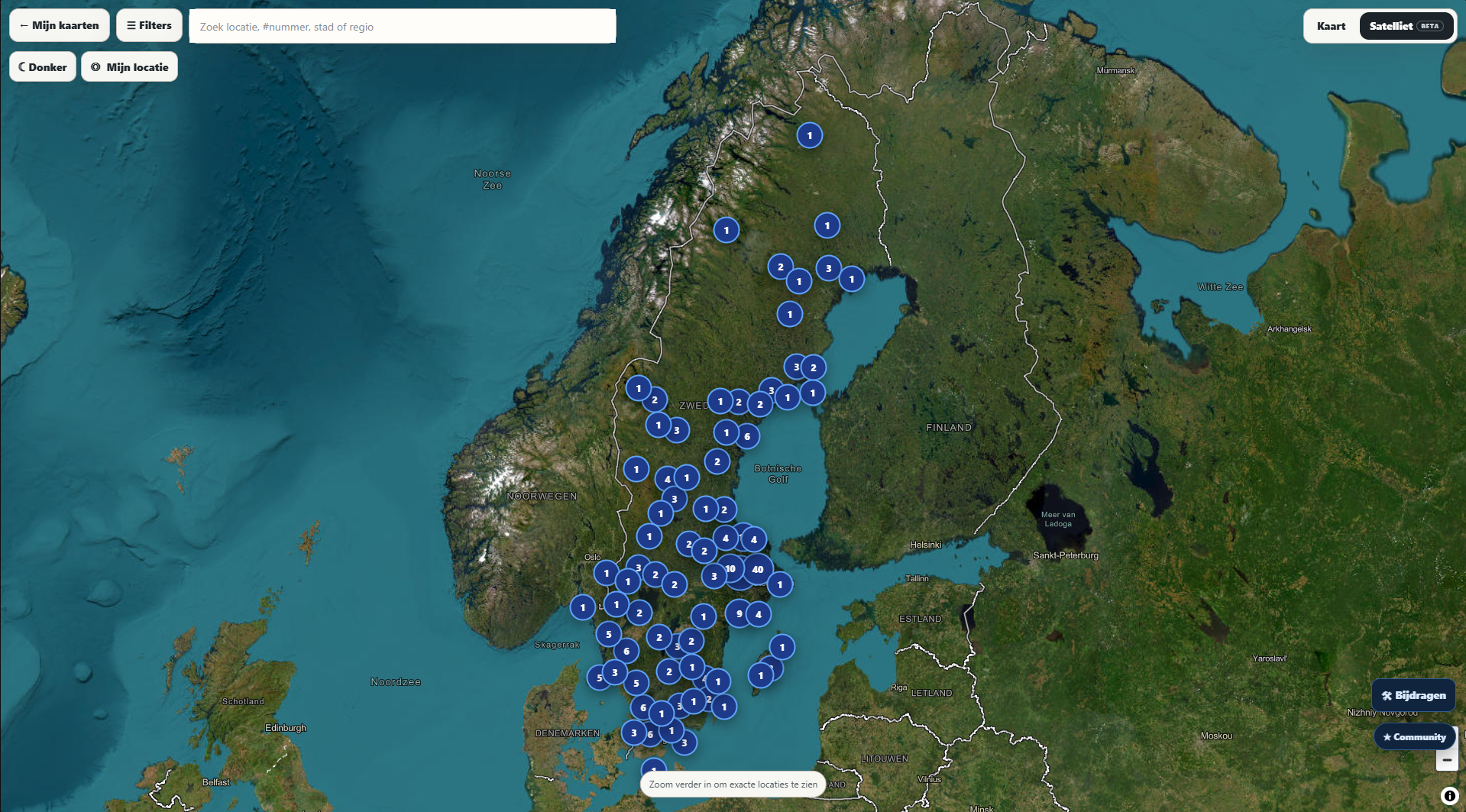Image resolution: width=1466 pixels, height=812 pixels.
Task: Click the Witte Zee label
Action: [x=1220, y=287]
